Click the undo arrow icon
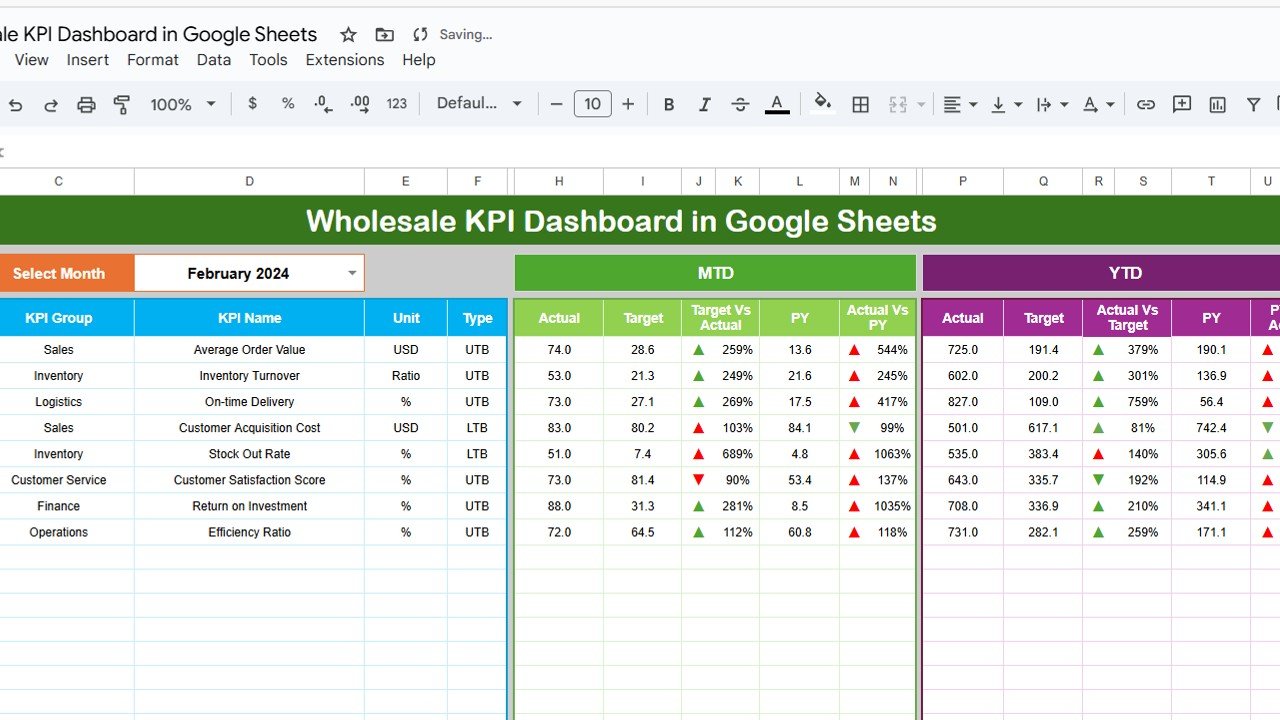This screenshot has height=720, width=1280. tap(15, 104)
